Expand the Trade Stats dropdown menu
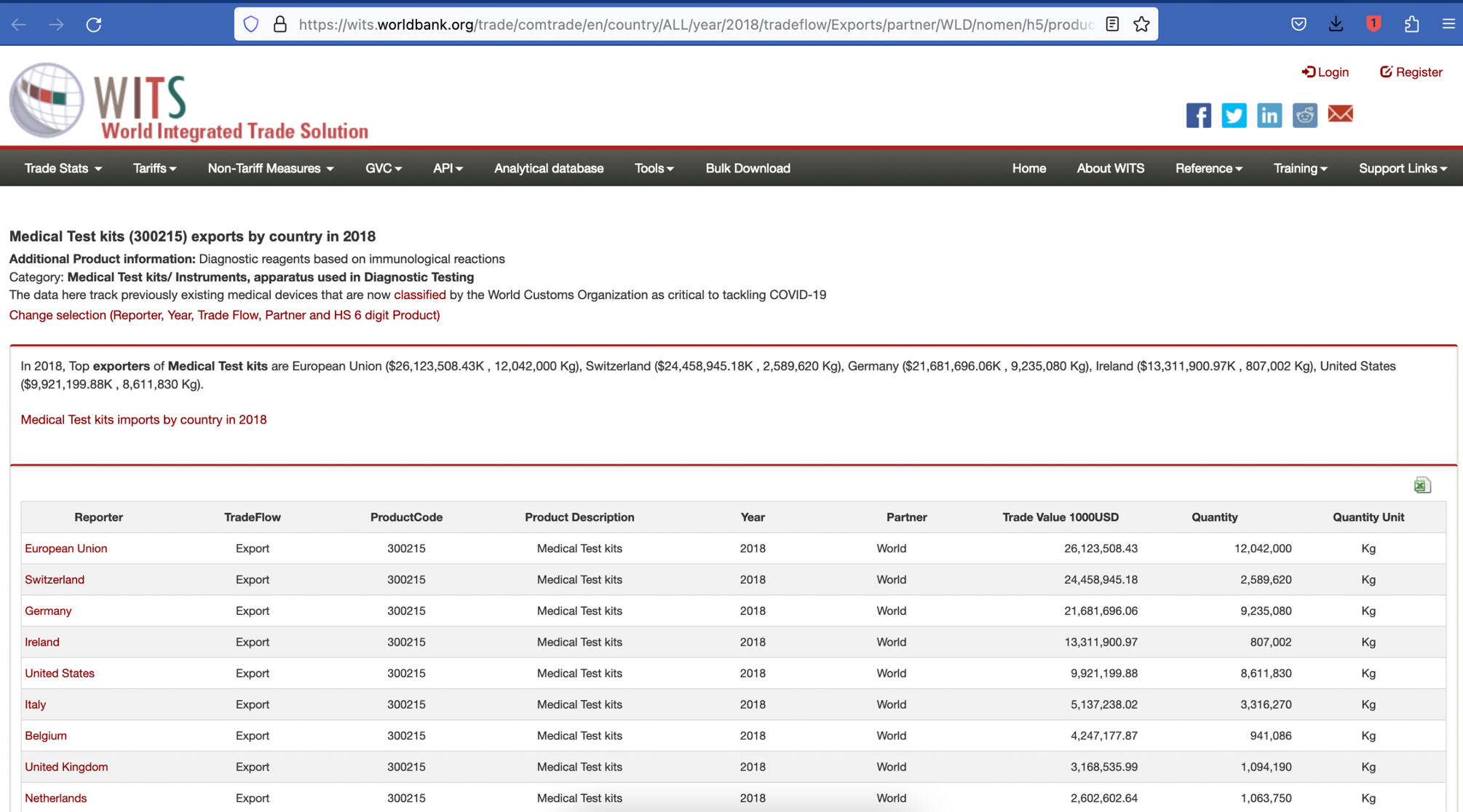Image resolution: width=1463 pixels, height=812 pixels. tap(63, 168)
